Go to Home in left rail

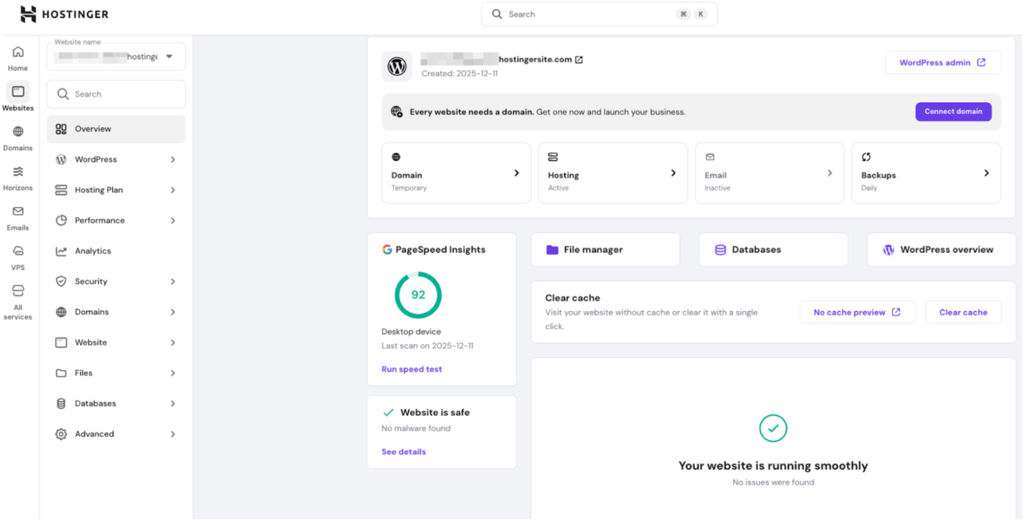[18, 58]
